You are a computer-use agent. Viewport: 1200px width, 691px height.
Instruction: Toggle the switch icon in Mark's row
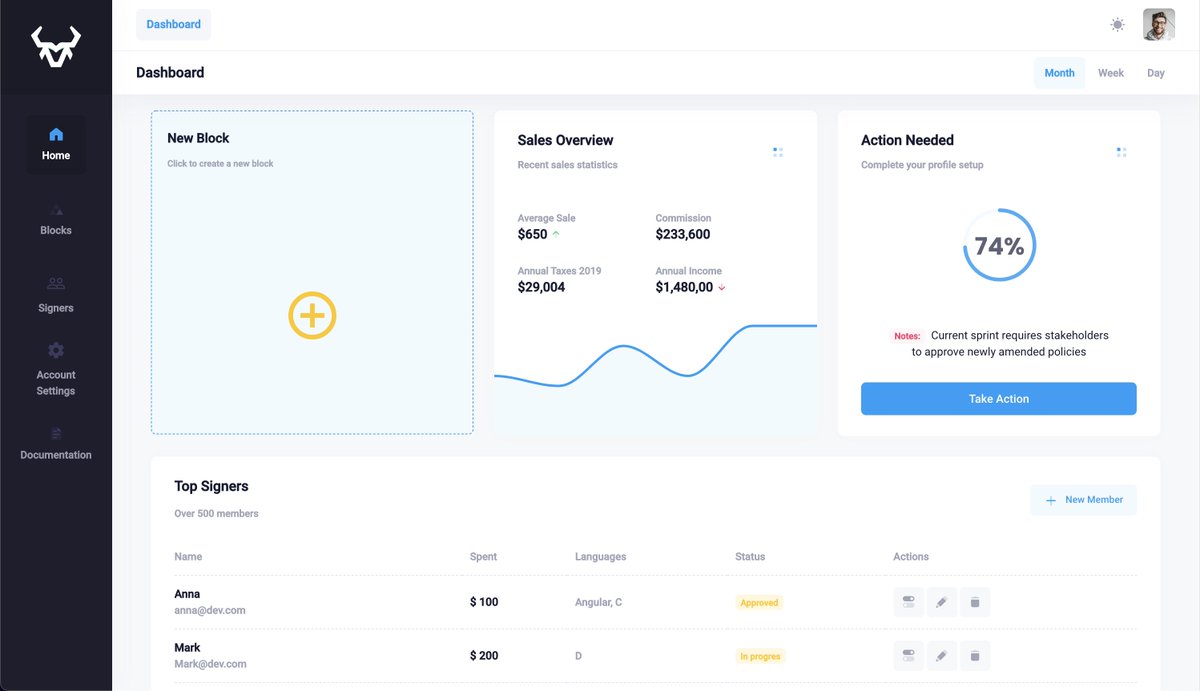[909, 656]
